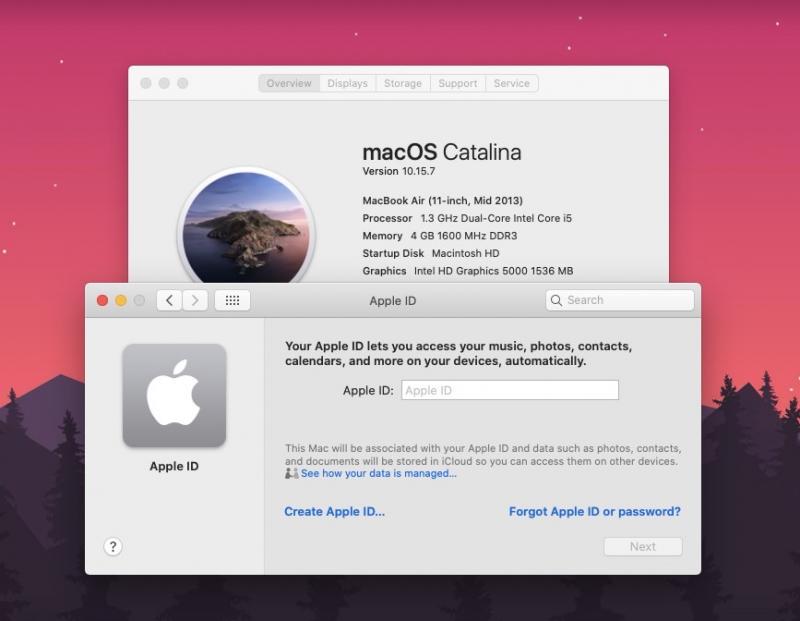Screen dimensions: 800x621
Task: Click the magnifying glass in the Search field
Action: click(557, 300)
